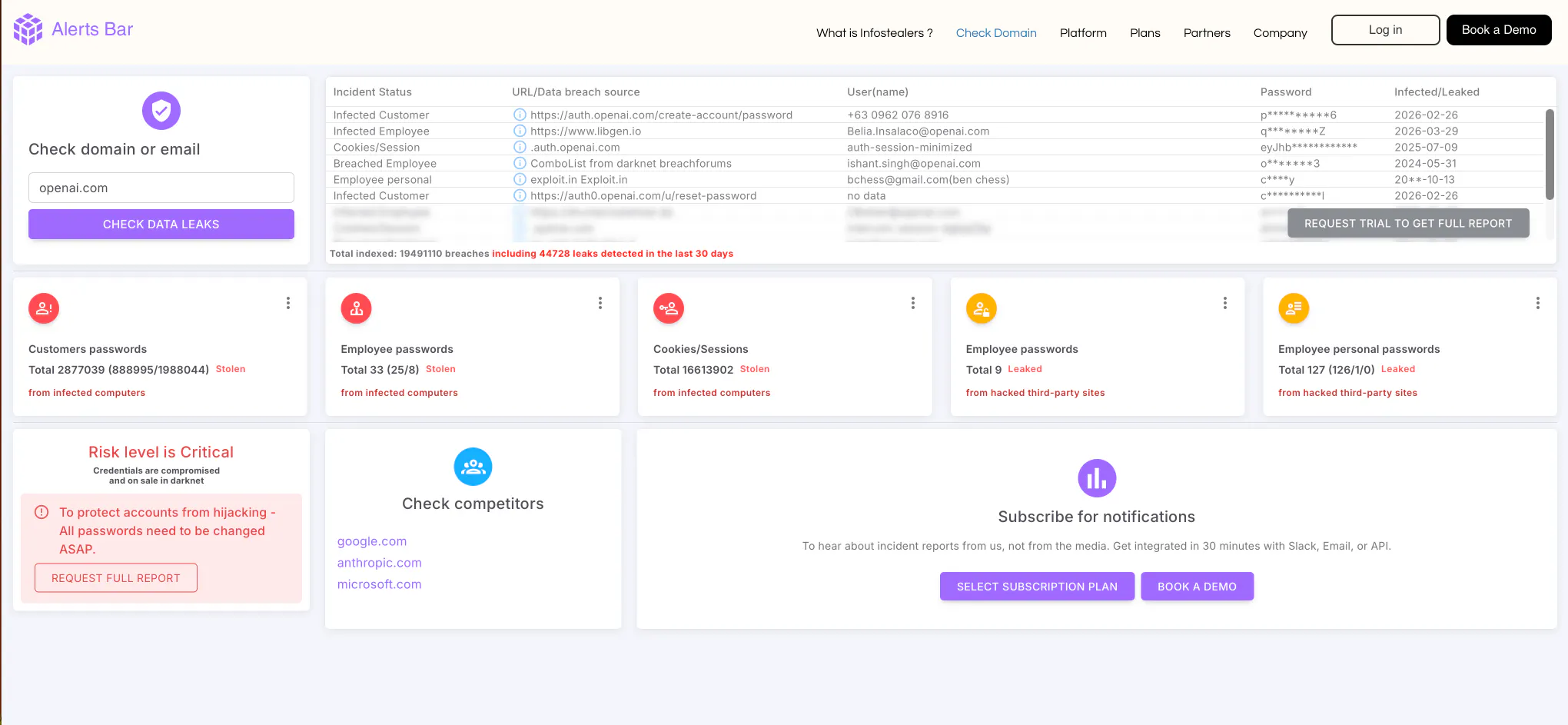
Task: Select the Belia.Insalaco@openai.com username cell
Action: (x=919, y=131)
